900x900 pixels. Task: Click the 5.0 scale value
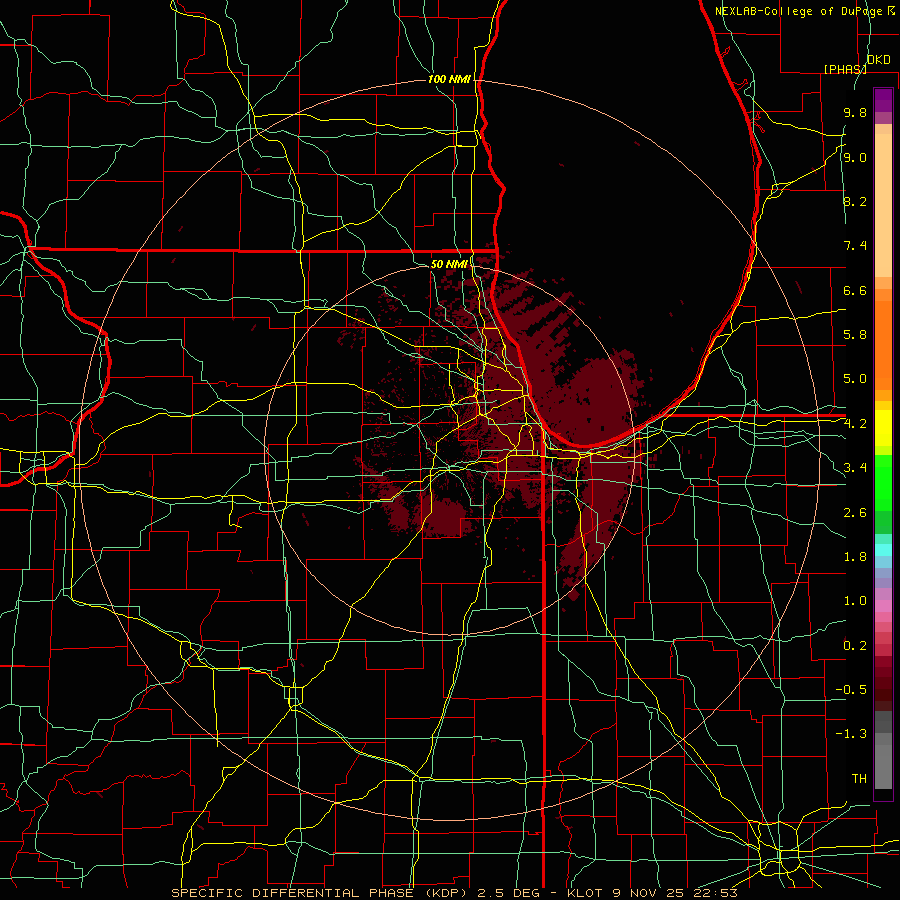(x=855, y=379)
